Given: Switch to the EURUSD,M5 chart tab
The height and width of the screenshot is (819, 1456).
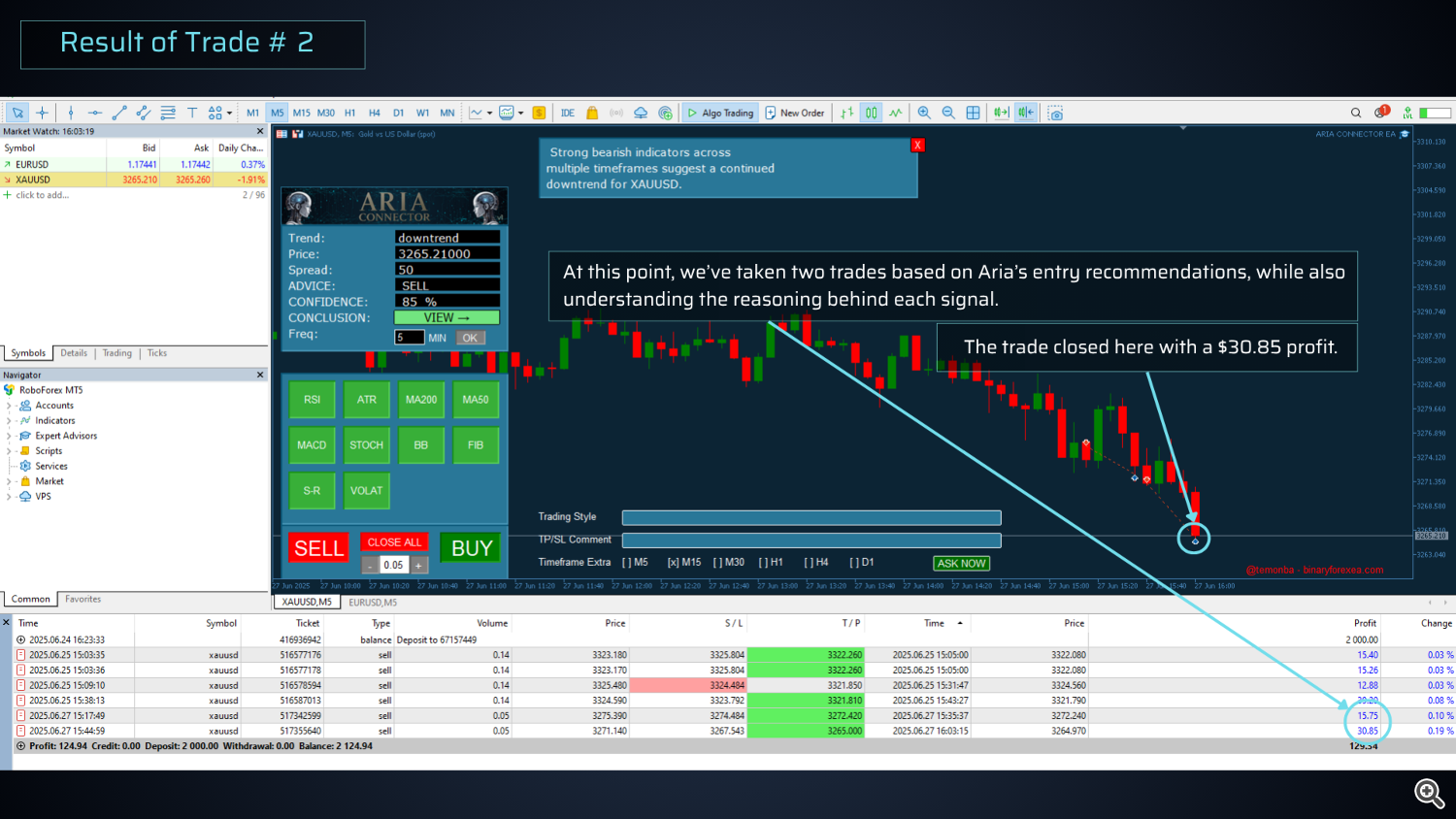Looking at the screenshot, I should [x=373, y=603].
